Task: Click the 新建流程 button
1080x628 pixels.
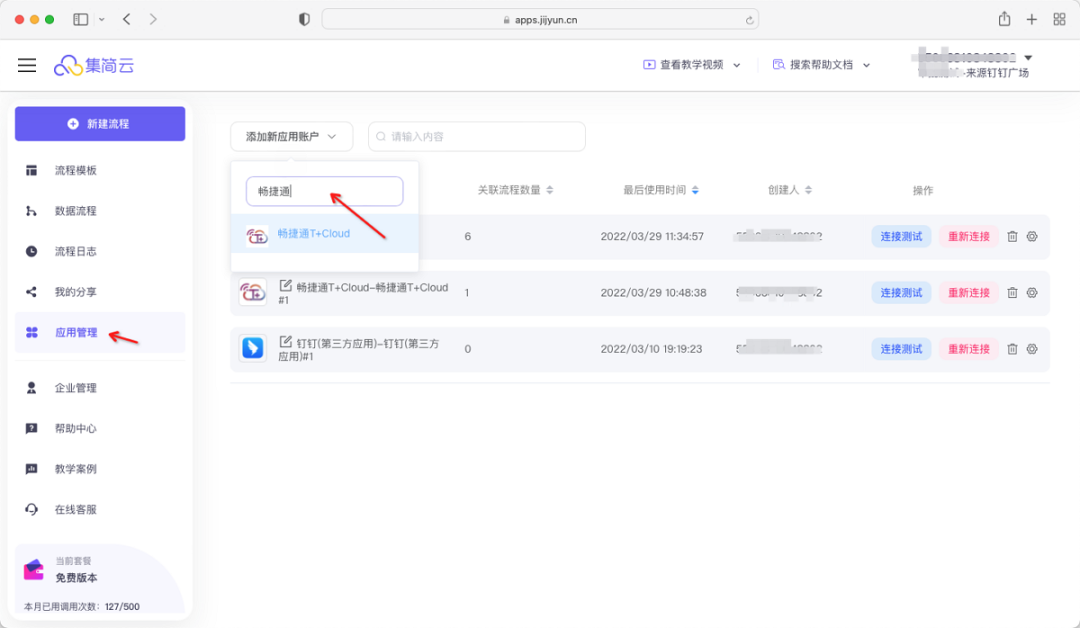Action: coord(100,124)
